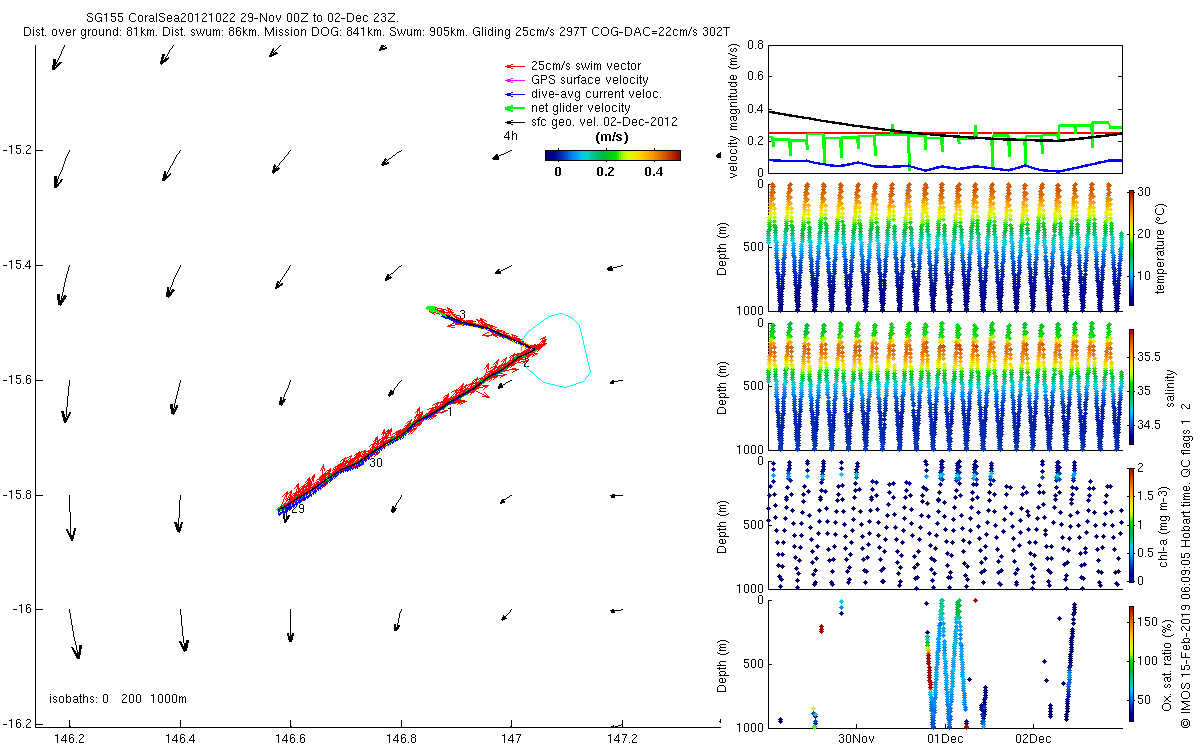The image size is (1200, 750).
Task: Click "sfc geo. vel. 02-Dec-2012" legend label
Action: pyautogui.click(x=604, y=122)
